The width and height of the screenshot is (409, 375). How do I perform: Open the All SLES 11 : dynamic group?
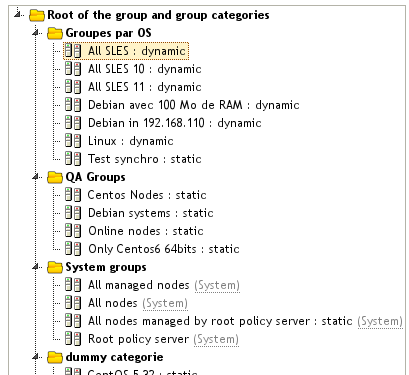coord(145,87)
